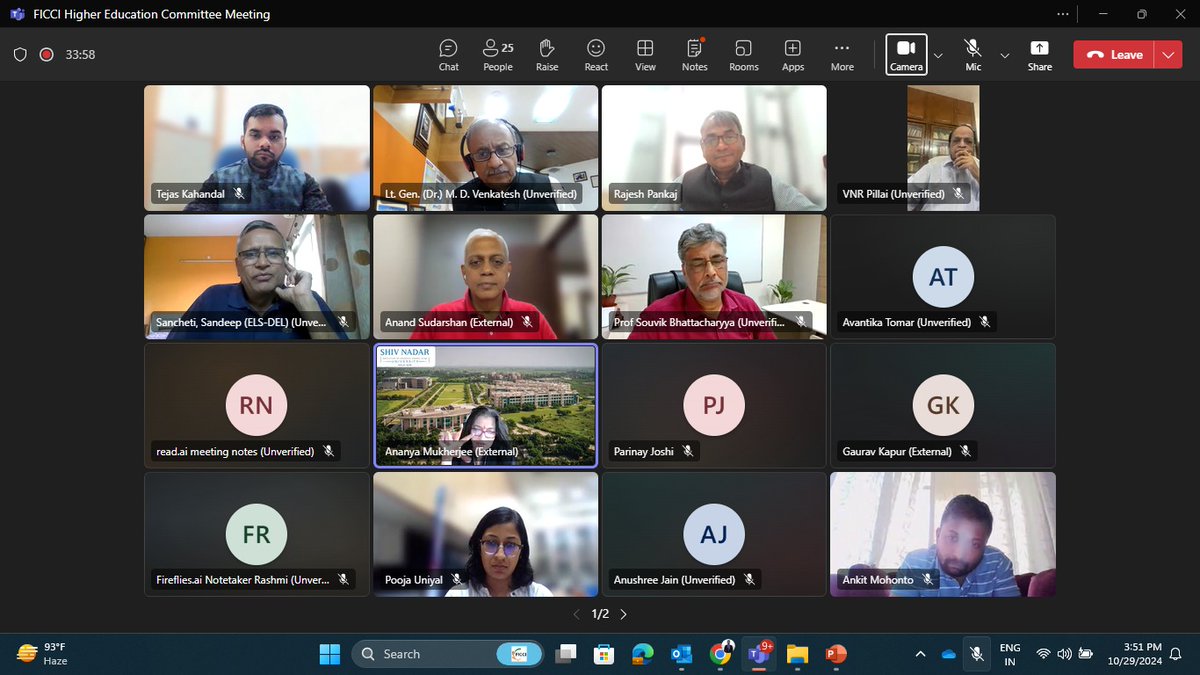Click the taskbar Search box

click(448, 654)
